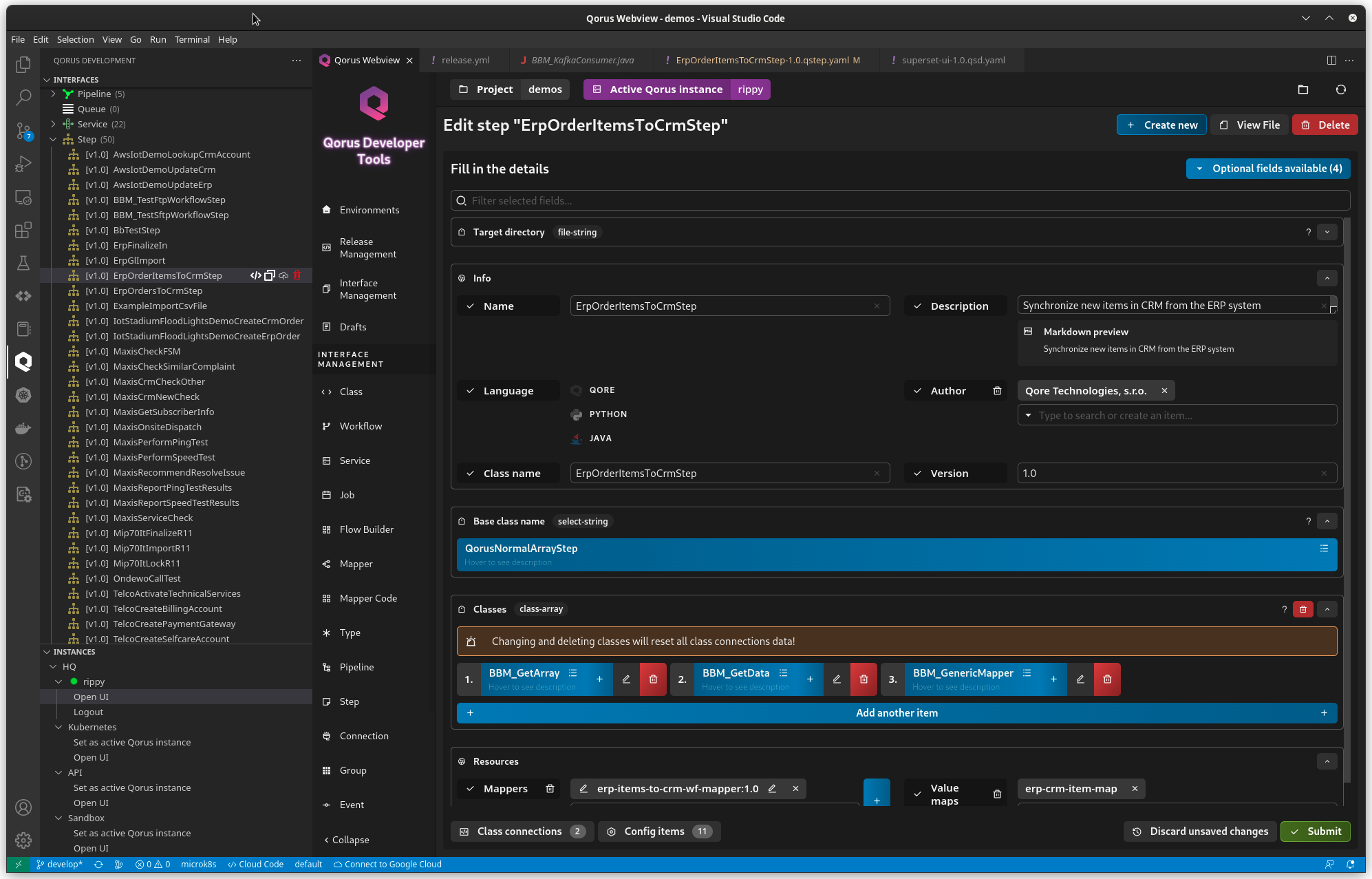
Task: Toggle the Name field checkmark
Action: pos(470,306)
